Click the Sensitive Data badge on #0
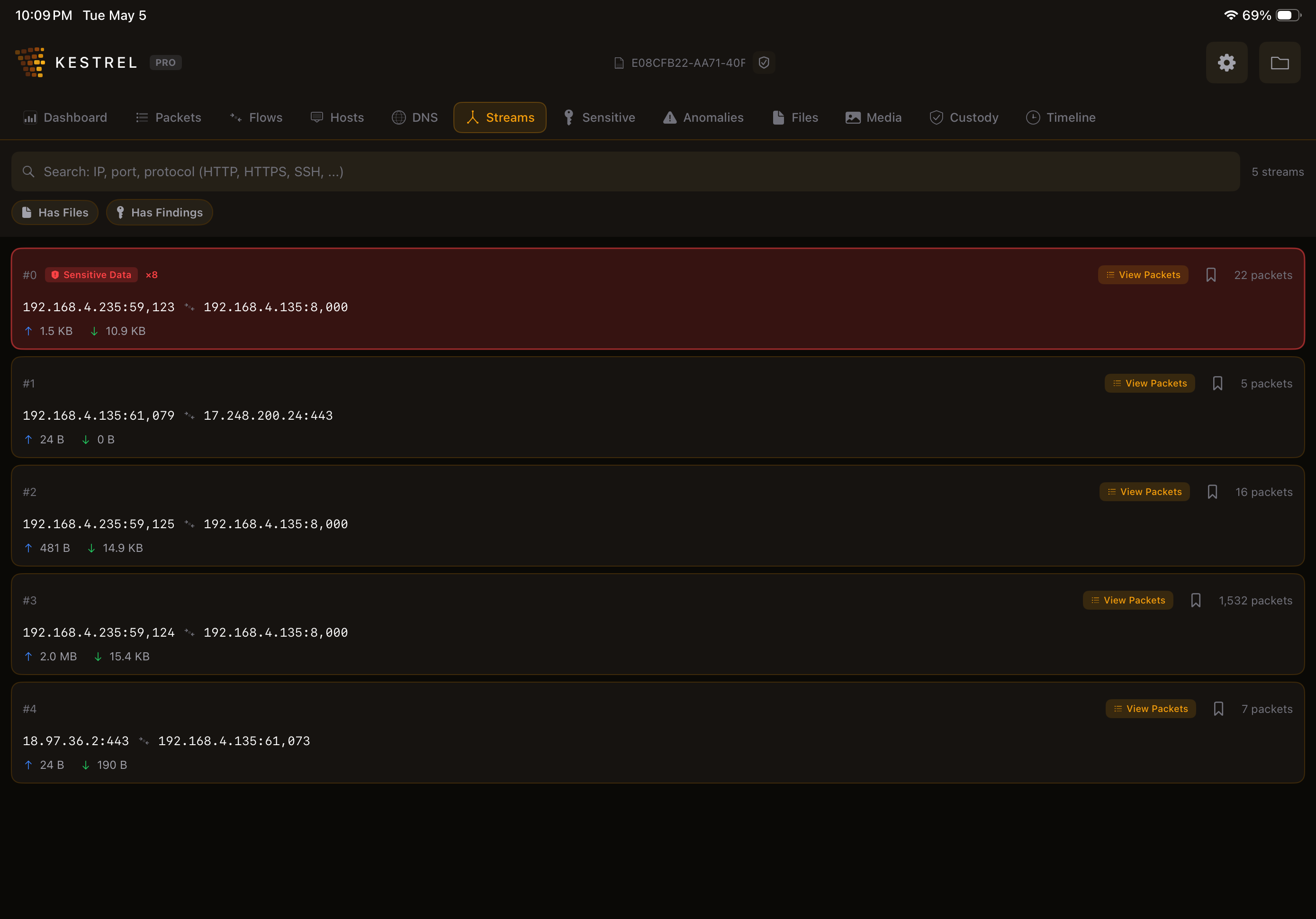The image size is (1316, 919). [91, 275]
